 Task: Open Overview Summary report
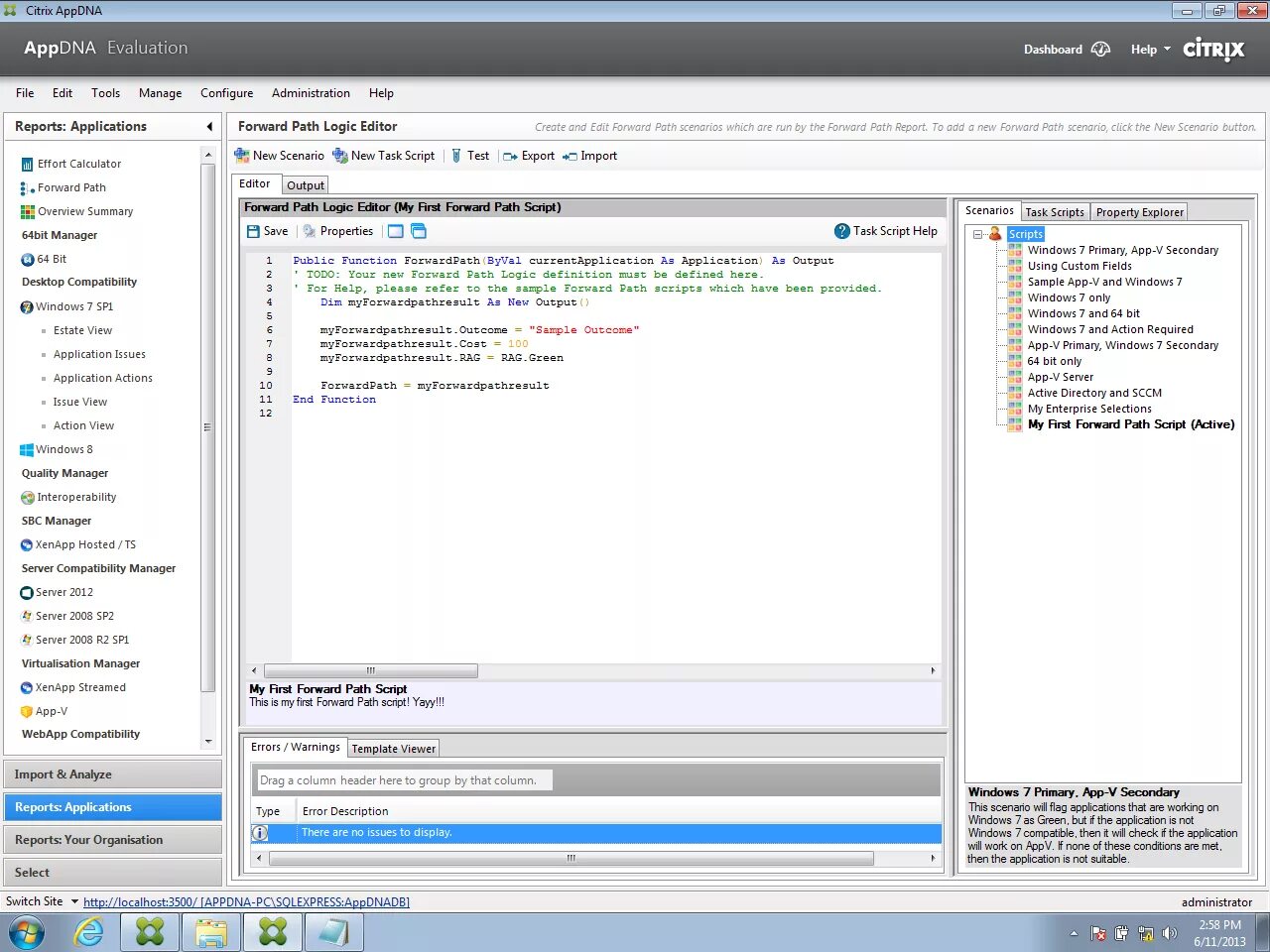click(76, 211)
